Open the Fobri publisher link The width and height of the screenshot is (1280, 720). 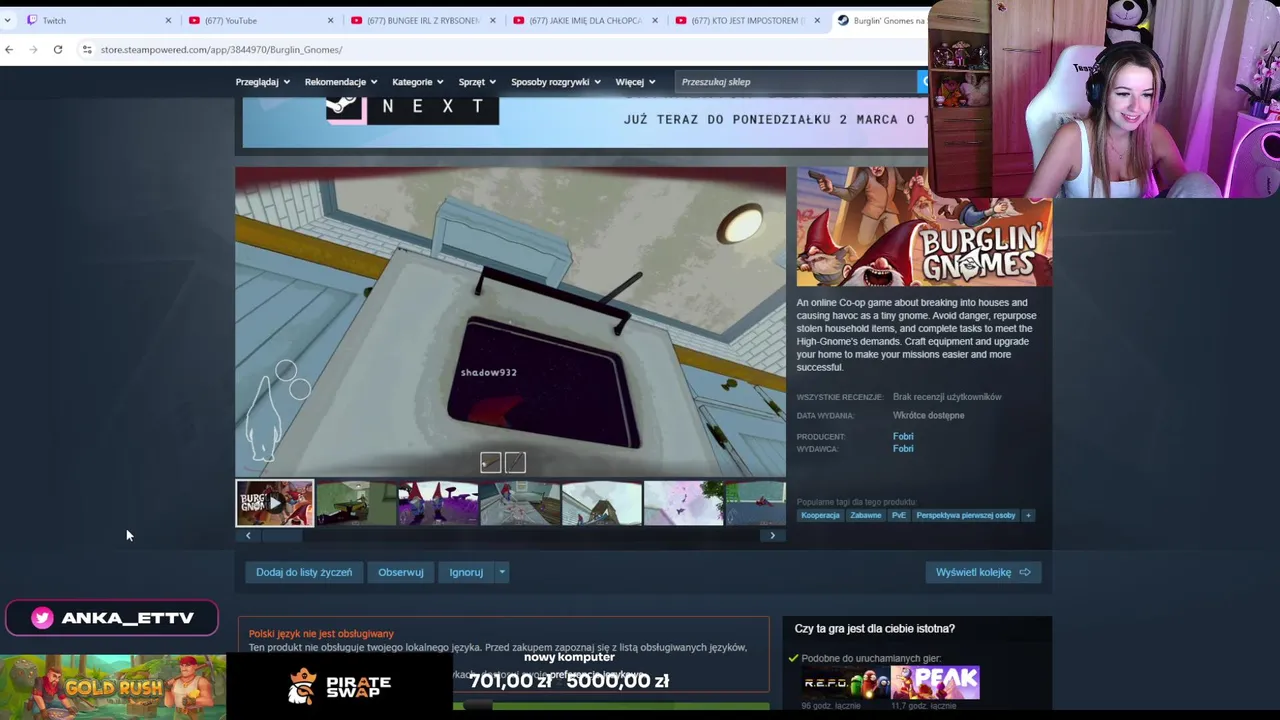tap(903, 449)
